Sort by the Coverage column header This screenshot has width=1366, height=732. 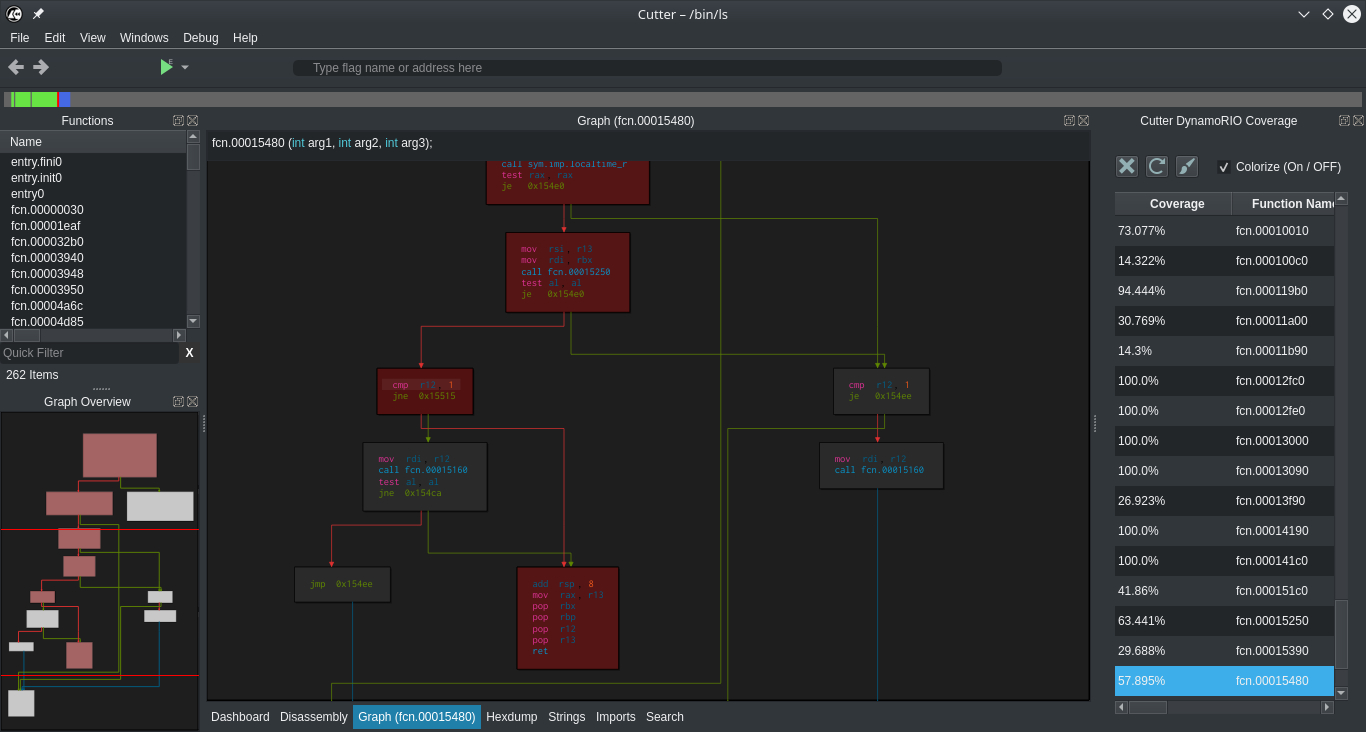[x=1176, y=204]
